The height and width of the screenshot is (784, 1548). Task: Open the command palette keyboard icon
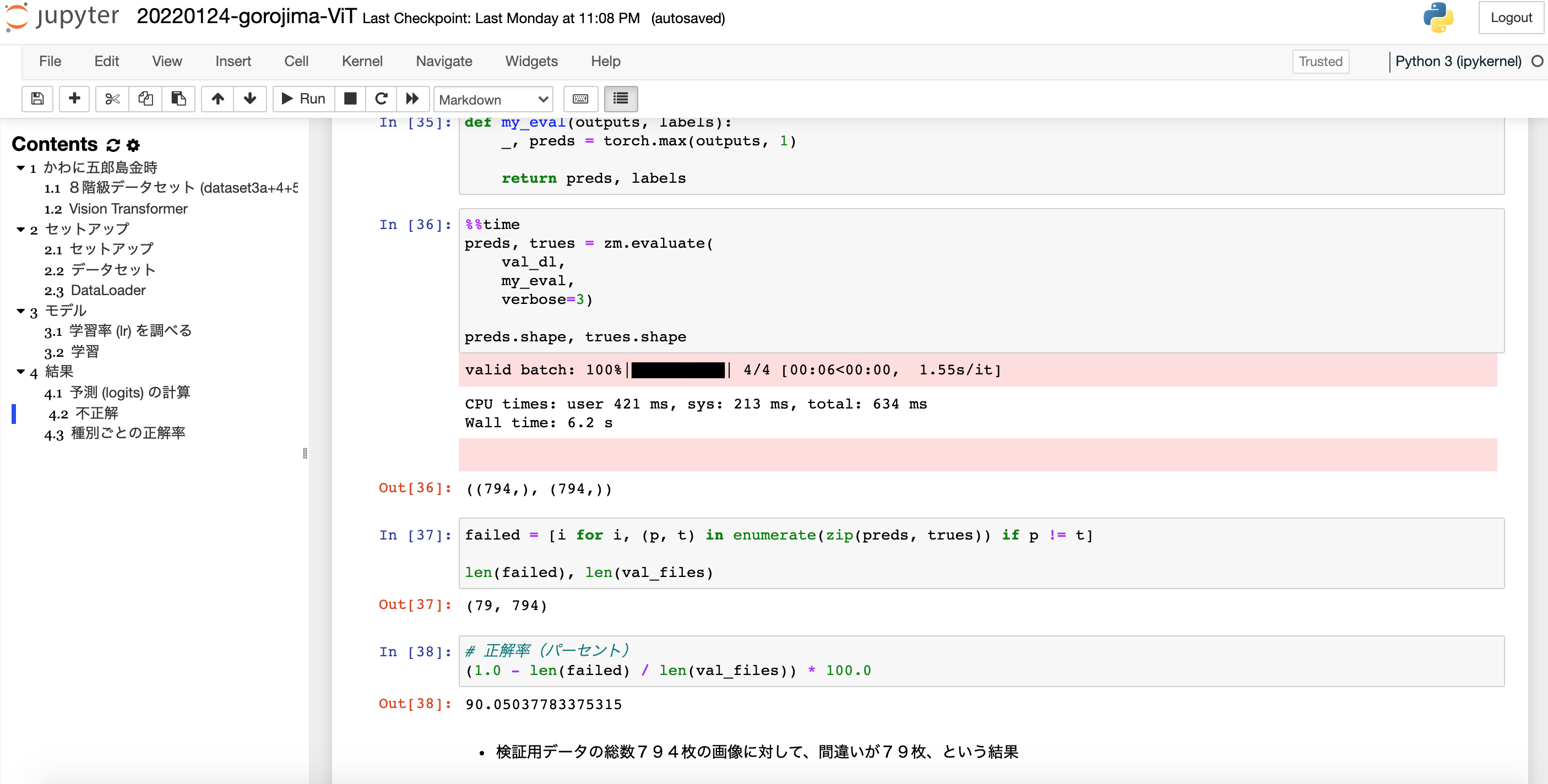tap(580, 99)
